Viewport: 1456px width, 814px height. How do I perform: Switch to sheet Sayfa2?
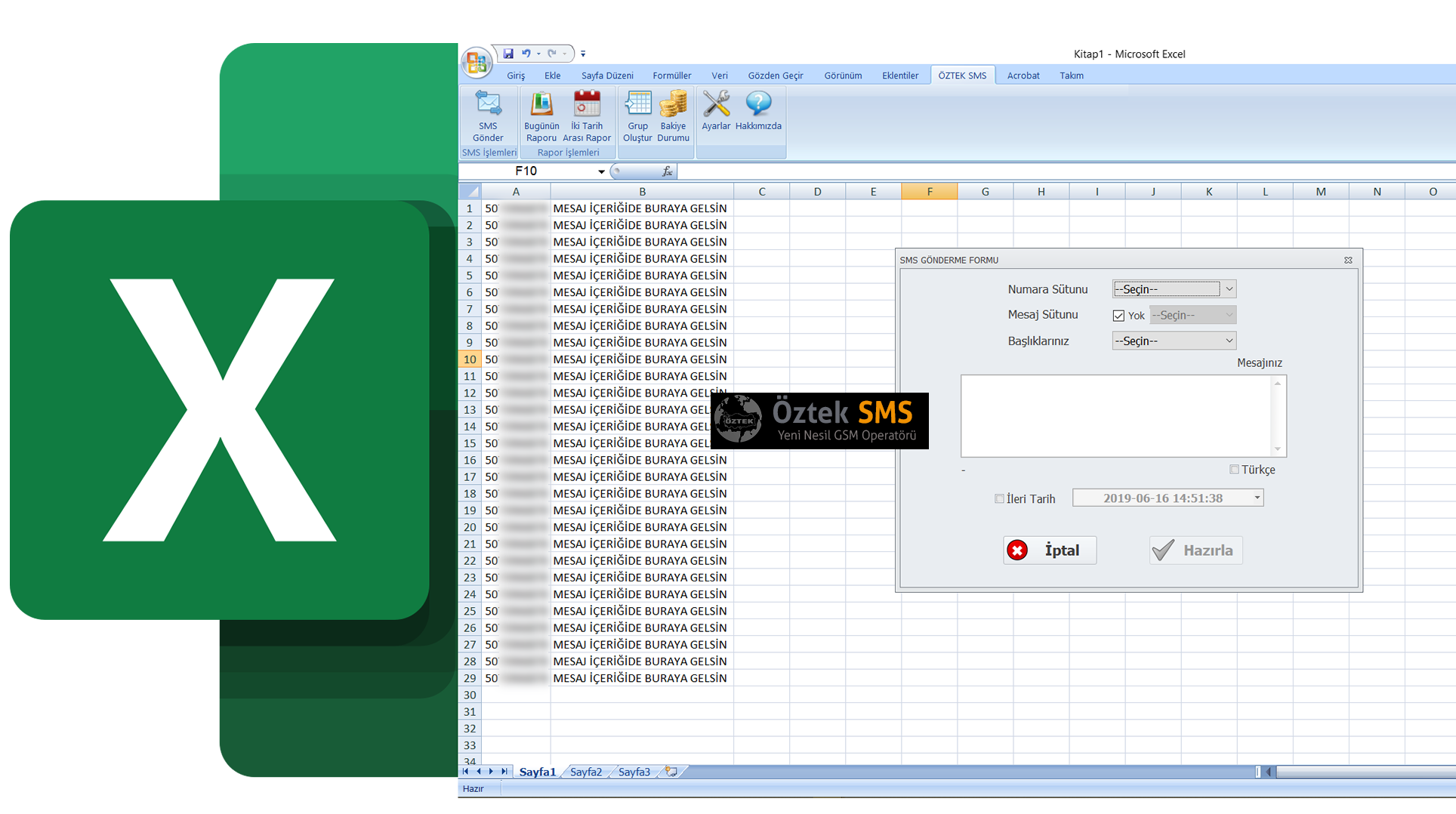pos(586,772)
